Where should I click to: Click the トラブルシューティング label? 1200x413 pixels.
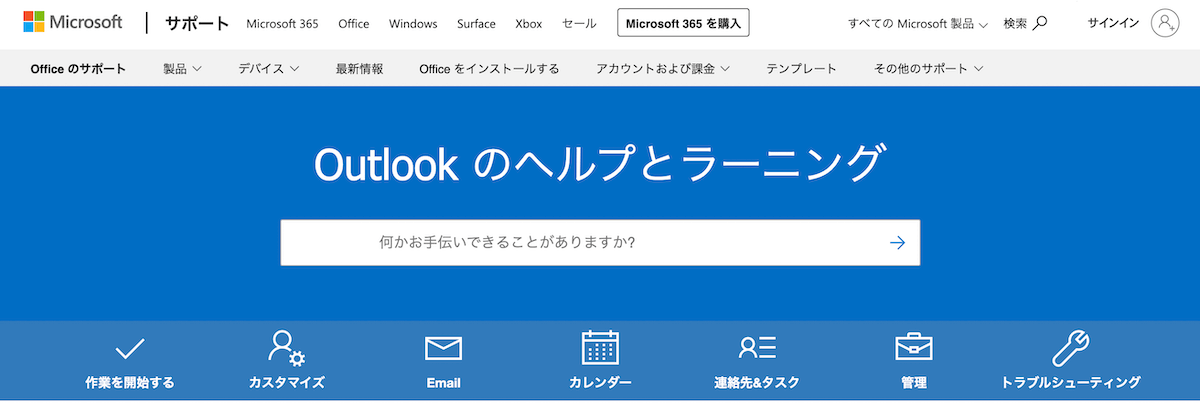coord(1071,382)
